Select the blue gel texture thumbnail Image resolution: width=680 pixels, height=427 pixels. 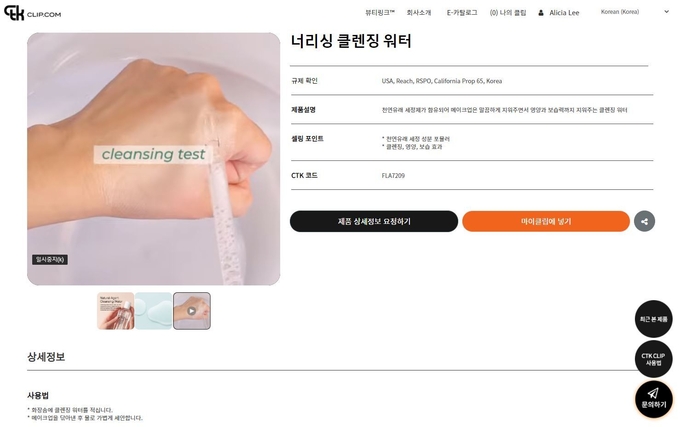(x=154, y=311)
